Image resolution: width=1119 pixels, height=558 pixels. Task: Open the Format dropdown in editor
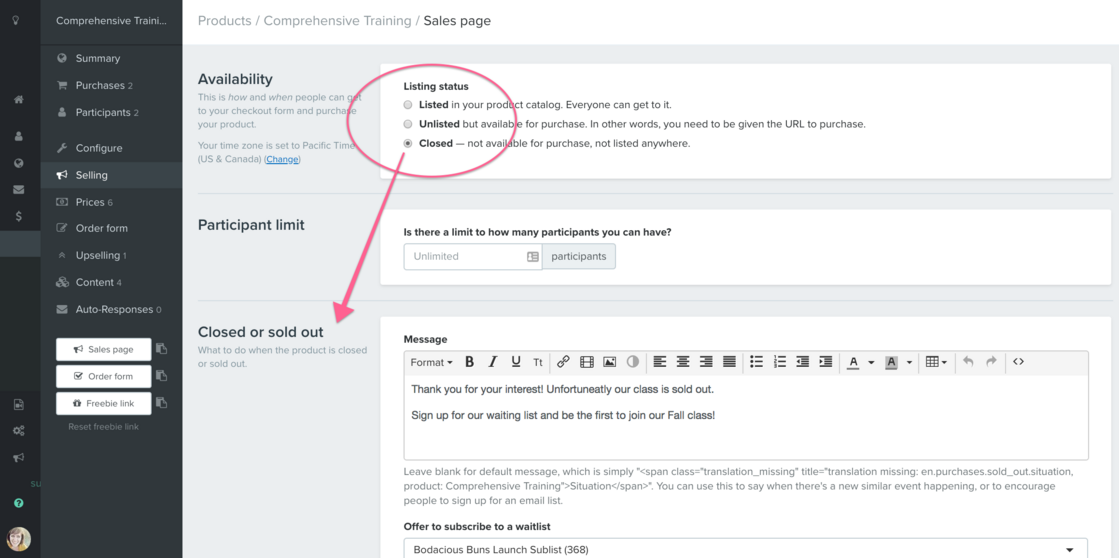coord(431,362)
